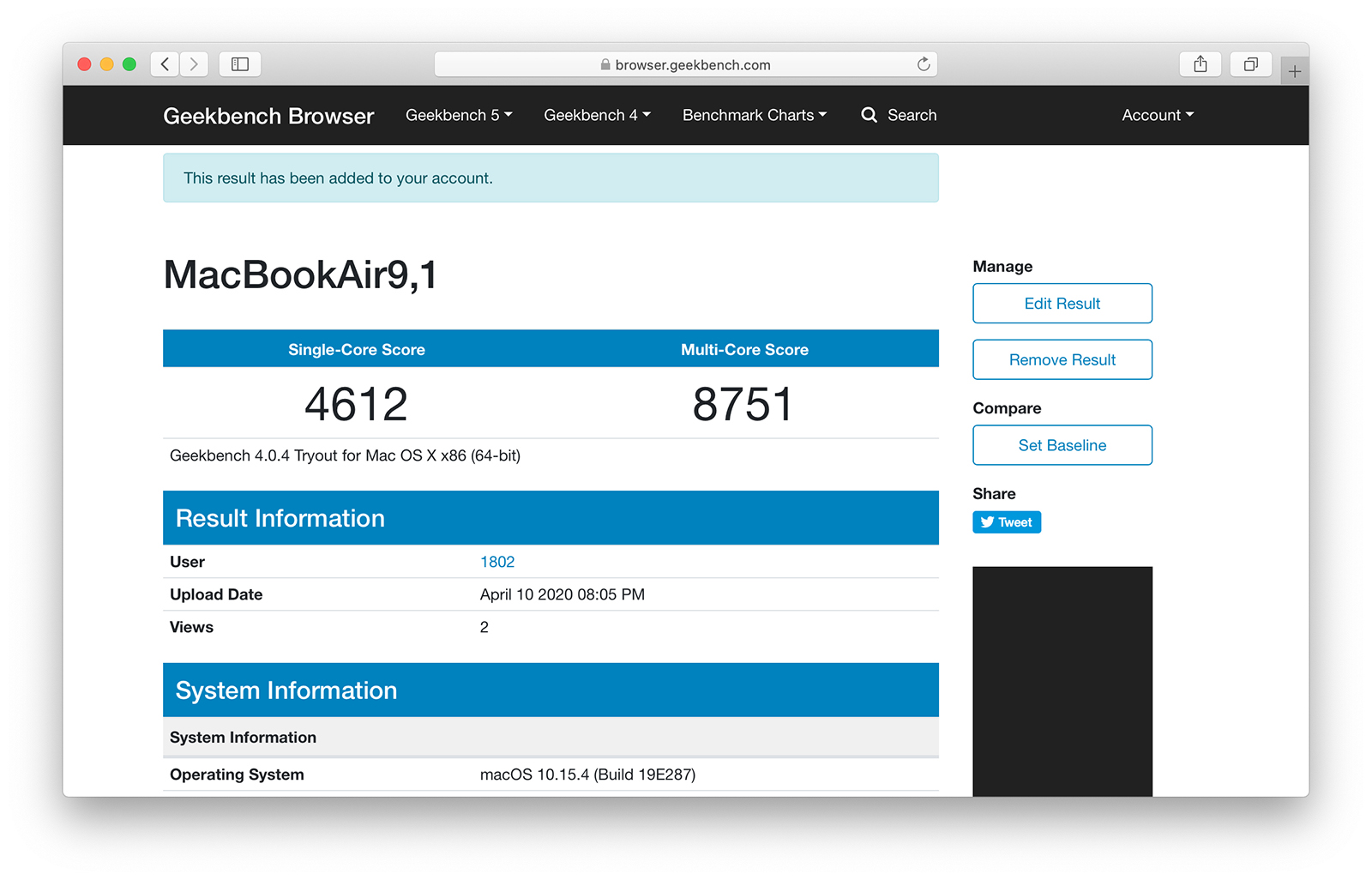Click the address bar padlock icon
This screenshot has height=880, width=1372.
tap(605, 64)
